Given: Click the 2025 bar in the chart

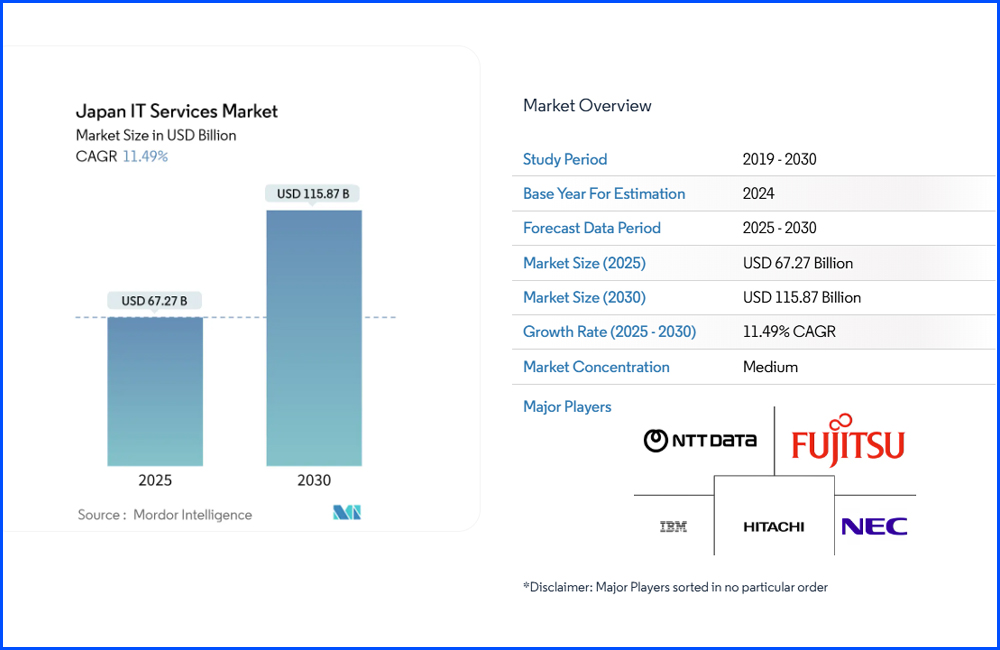Looking at the screenshot, I should point(154,390).
